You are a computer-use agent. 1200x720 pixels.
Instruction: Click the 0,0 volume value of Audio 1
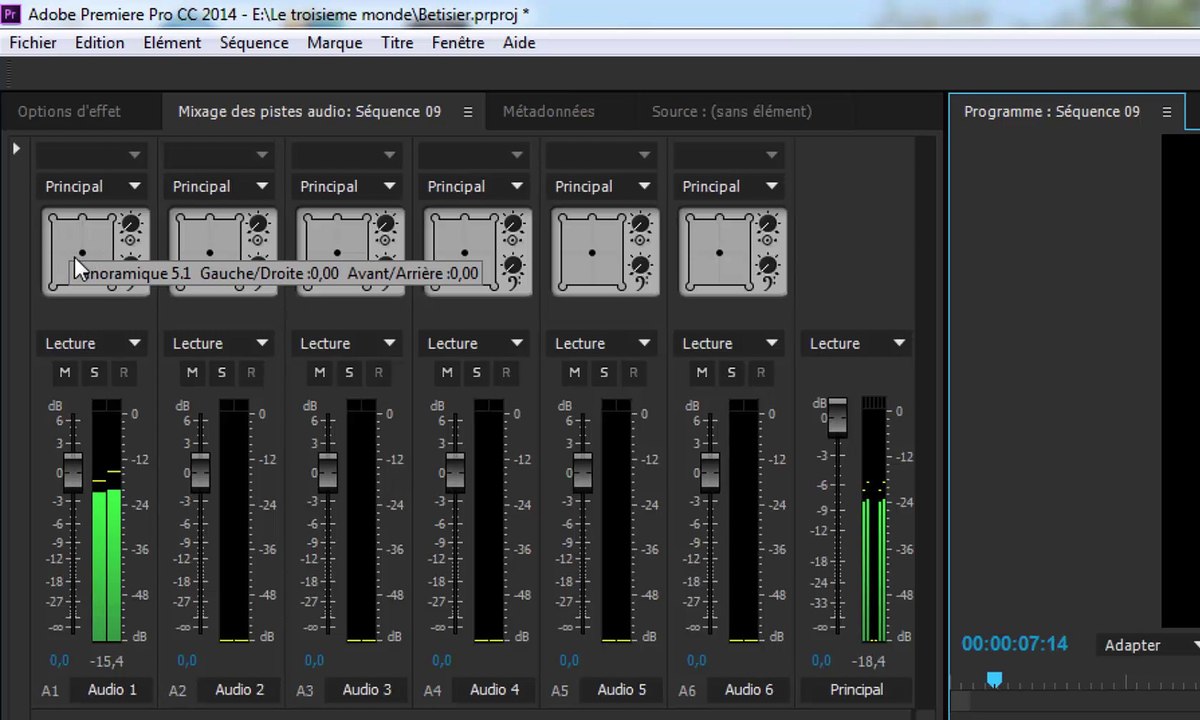(59, 661)
